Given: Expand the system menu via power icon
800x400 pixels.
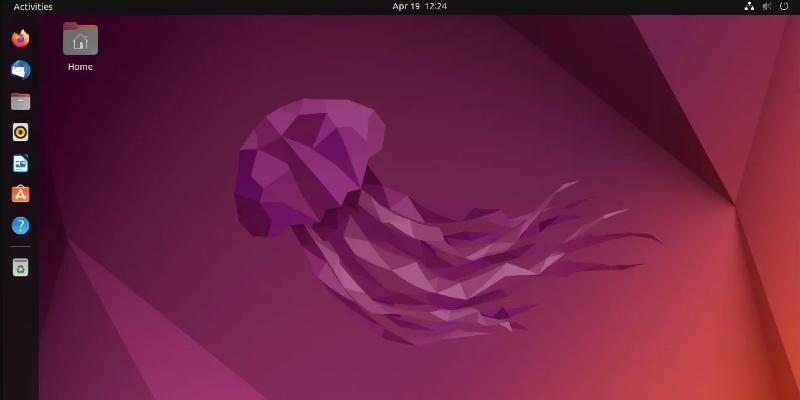Looking at the screenshot, I should click(785, 7).
